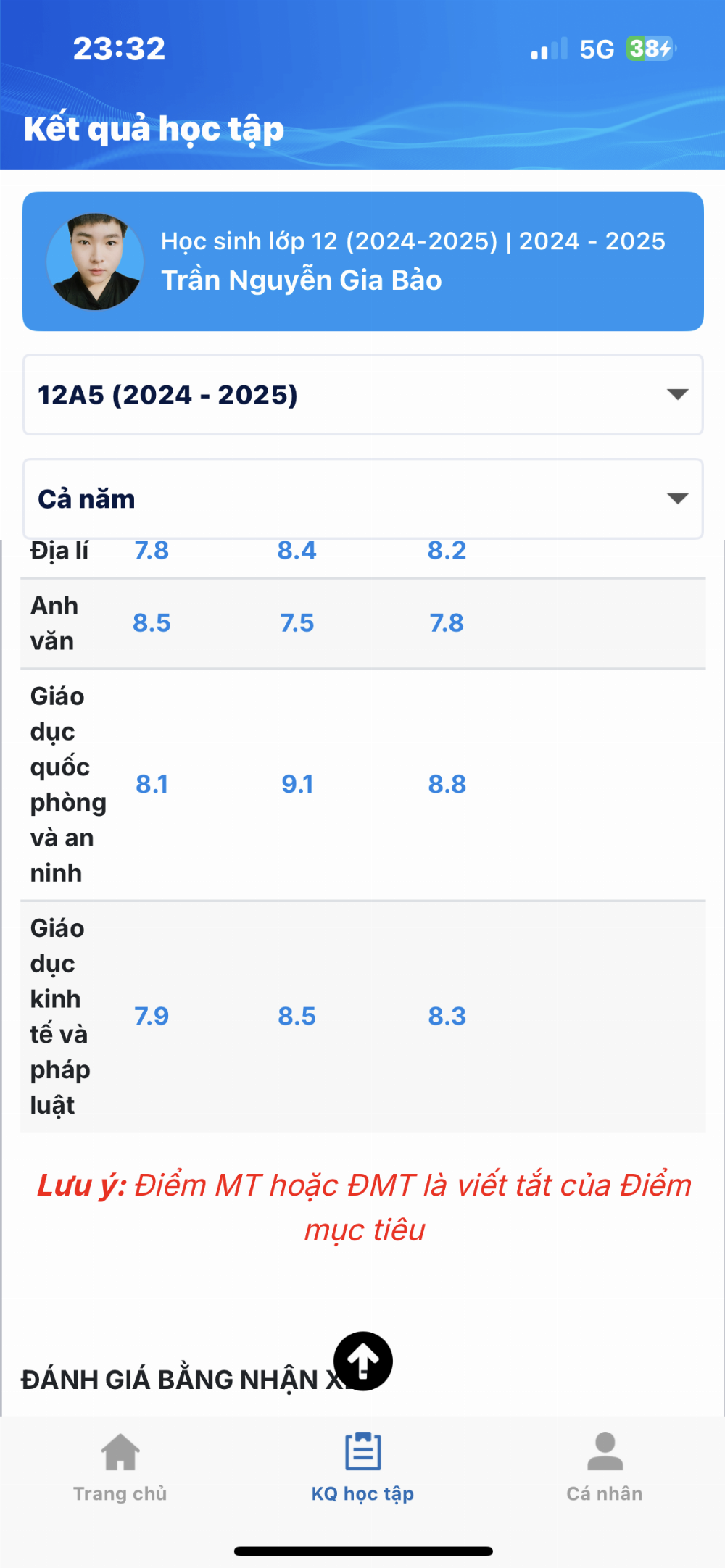
Task: Tap the scroll-to-top arrow button
Action: [x=363, y=1361]
